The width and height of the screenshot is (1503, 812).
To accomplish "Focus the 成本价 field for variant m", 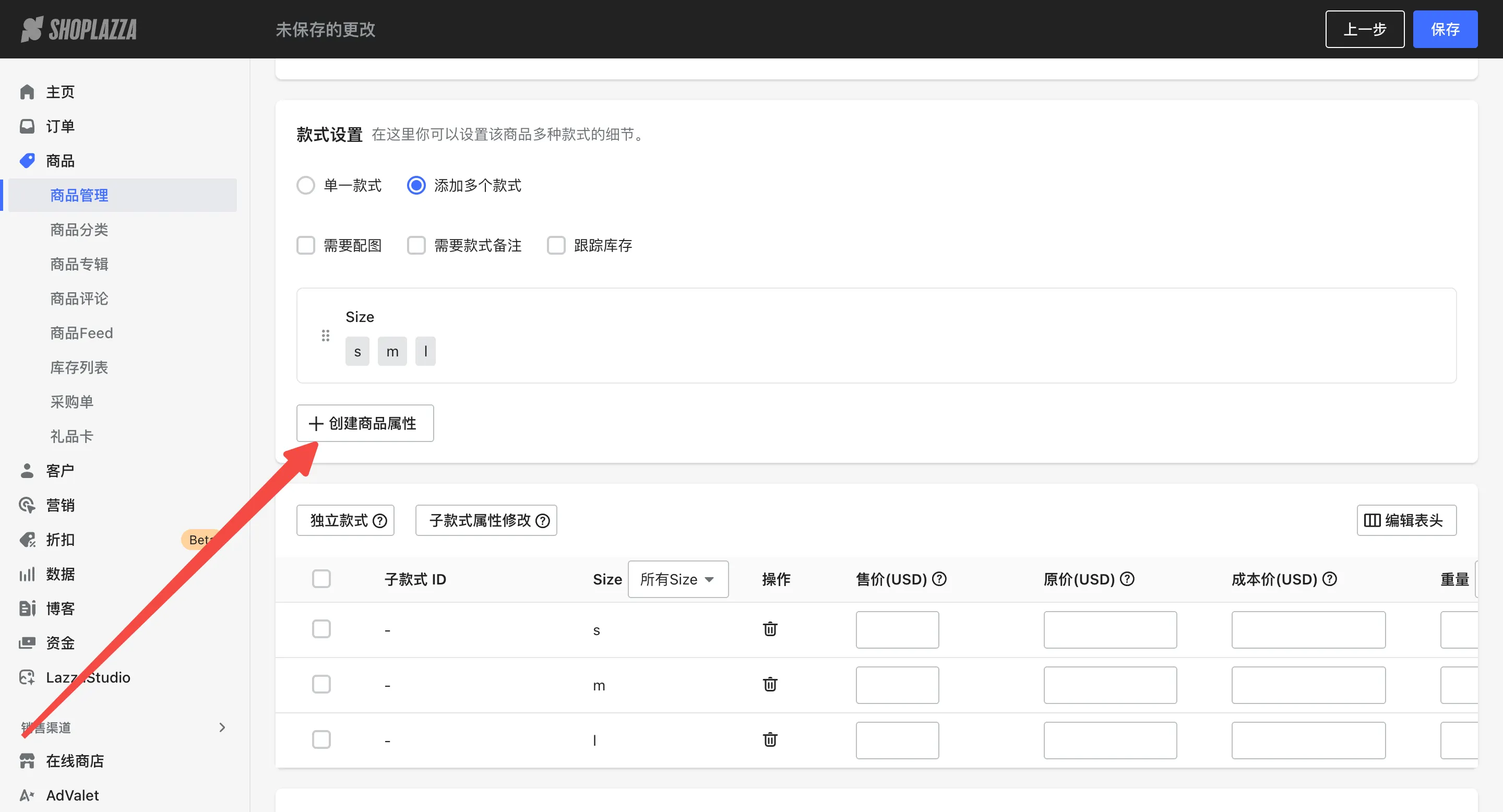I will click(1309, 685).
